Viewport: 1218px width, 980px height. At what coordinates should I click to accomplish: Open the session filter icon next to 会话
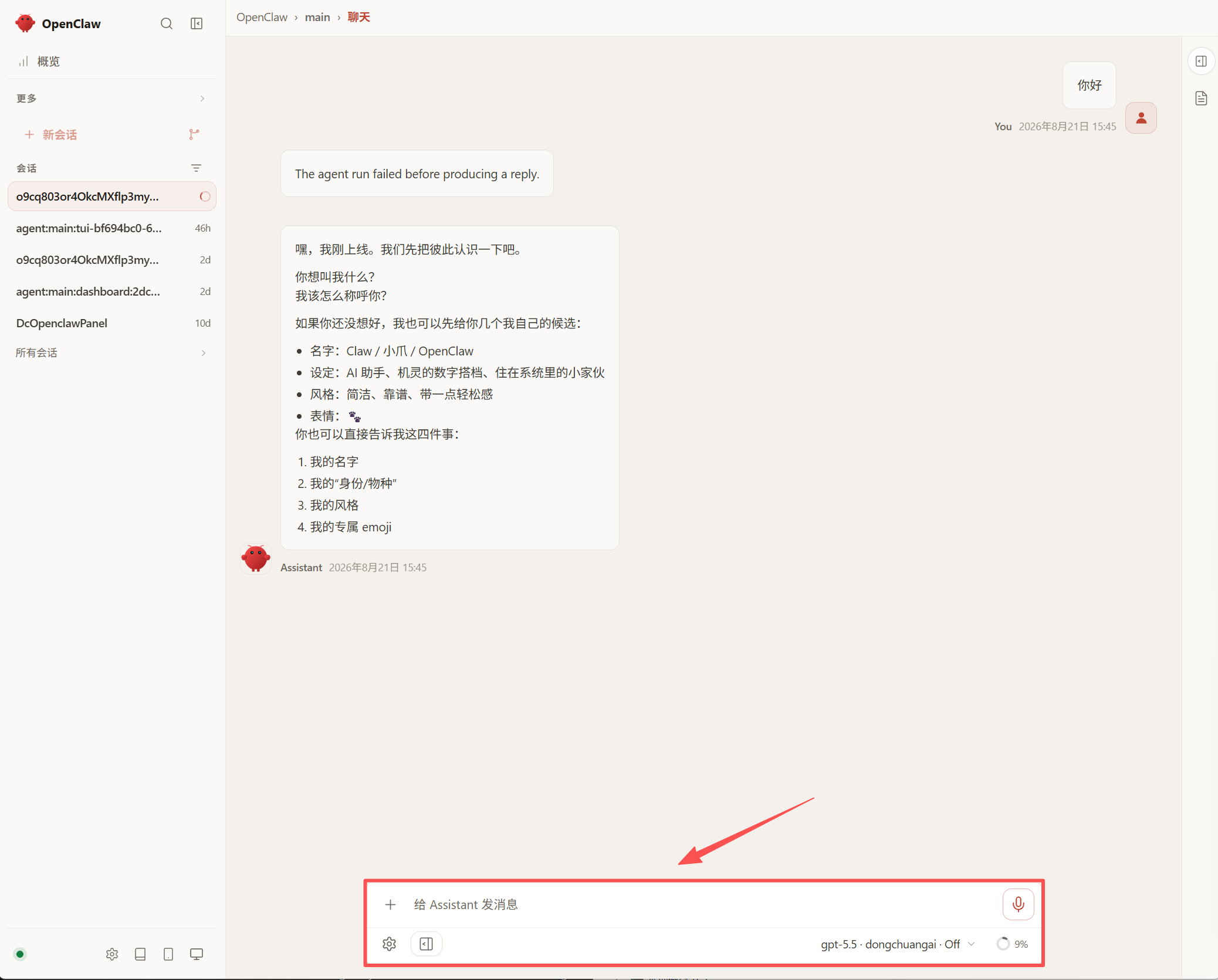click(x=197, y=168)
